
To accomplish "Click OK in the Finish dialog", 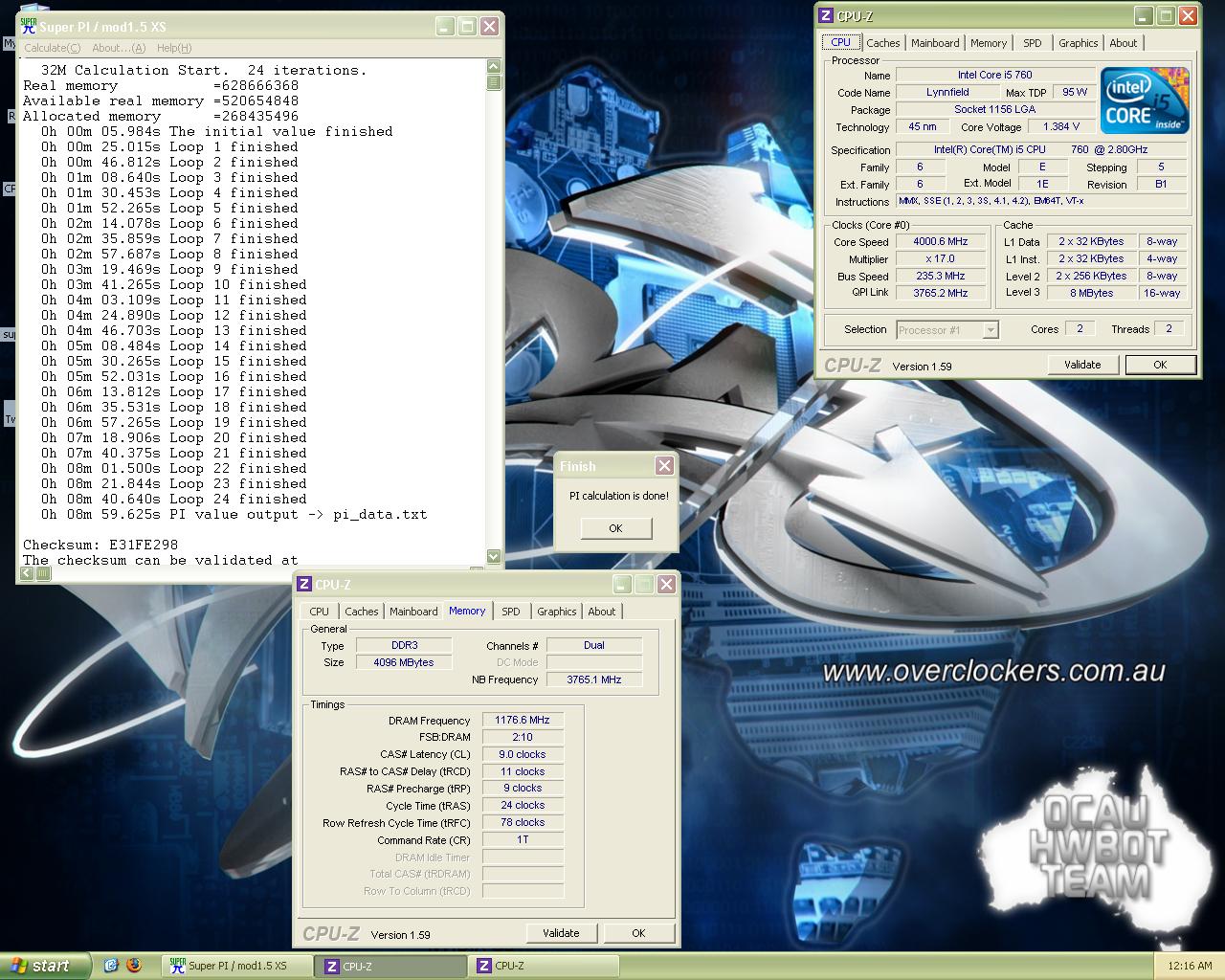I will tap(615, 528).
